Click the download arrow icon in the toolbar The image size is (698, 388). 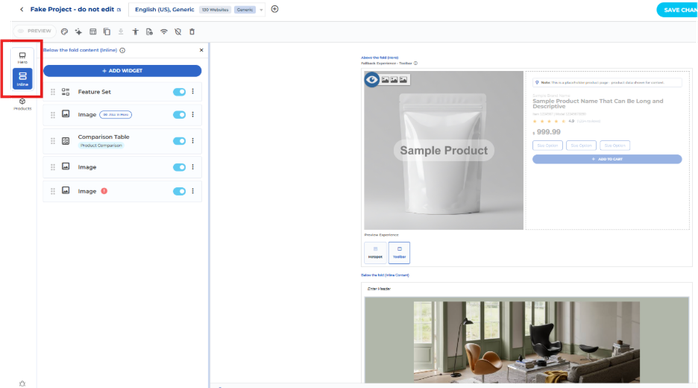click(x=121, y=32)
